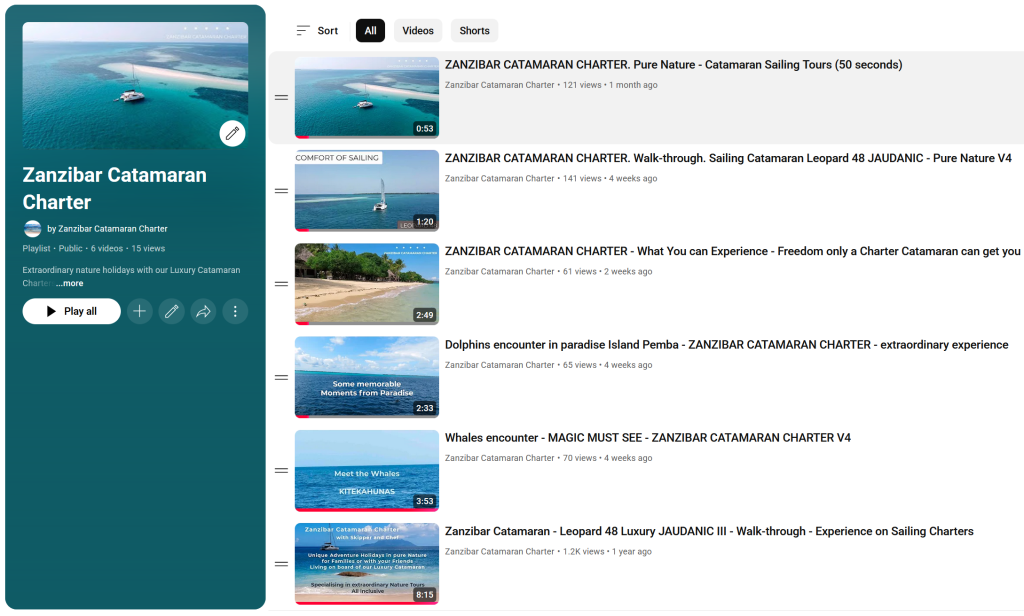Image resolution: width=1024 pixels, height=616 pixels.
Task: Open Leopard 48 Luxury JAUDANIC III Walk-through title
Action: (x=709, y=531)
